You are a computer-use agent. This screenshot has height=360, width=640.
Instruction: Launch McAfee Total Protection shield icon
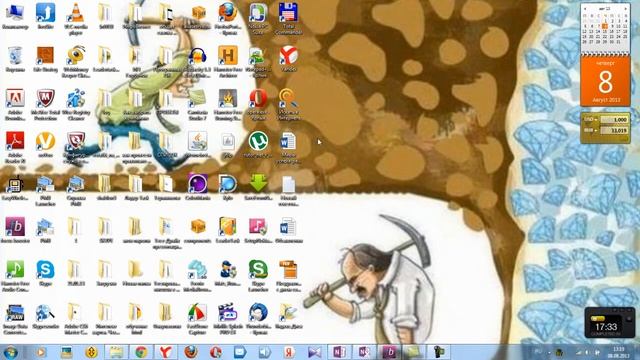pos(45,104)
